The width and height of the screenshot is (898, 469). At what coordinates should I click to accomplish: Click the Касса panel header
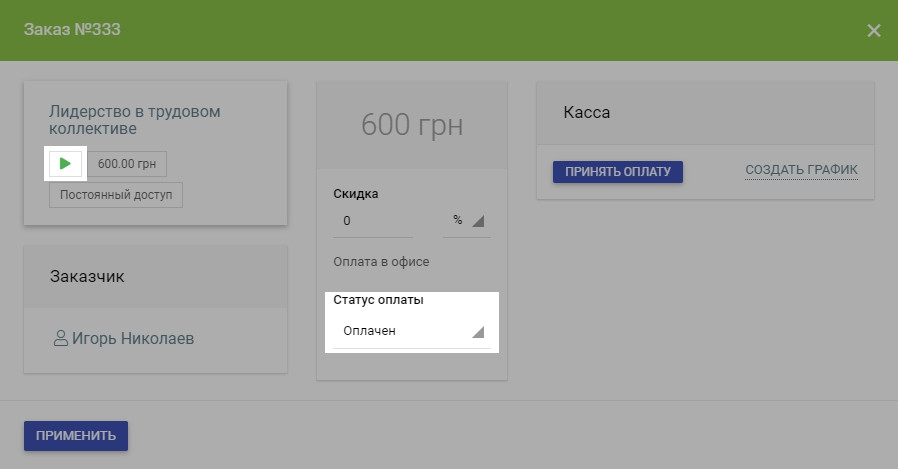[587, 113]
